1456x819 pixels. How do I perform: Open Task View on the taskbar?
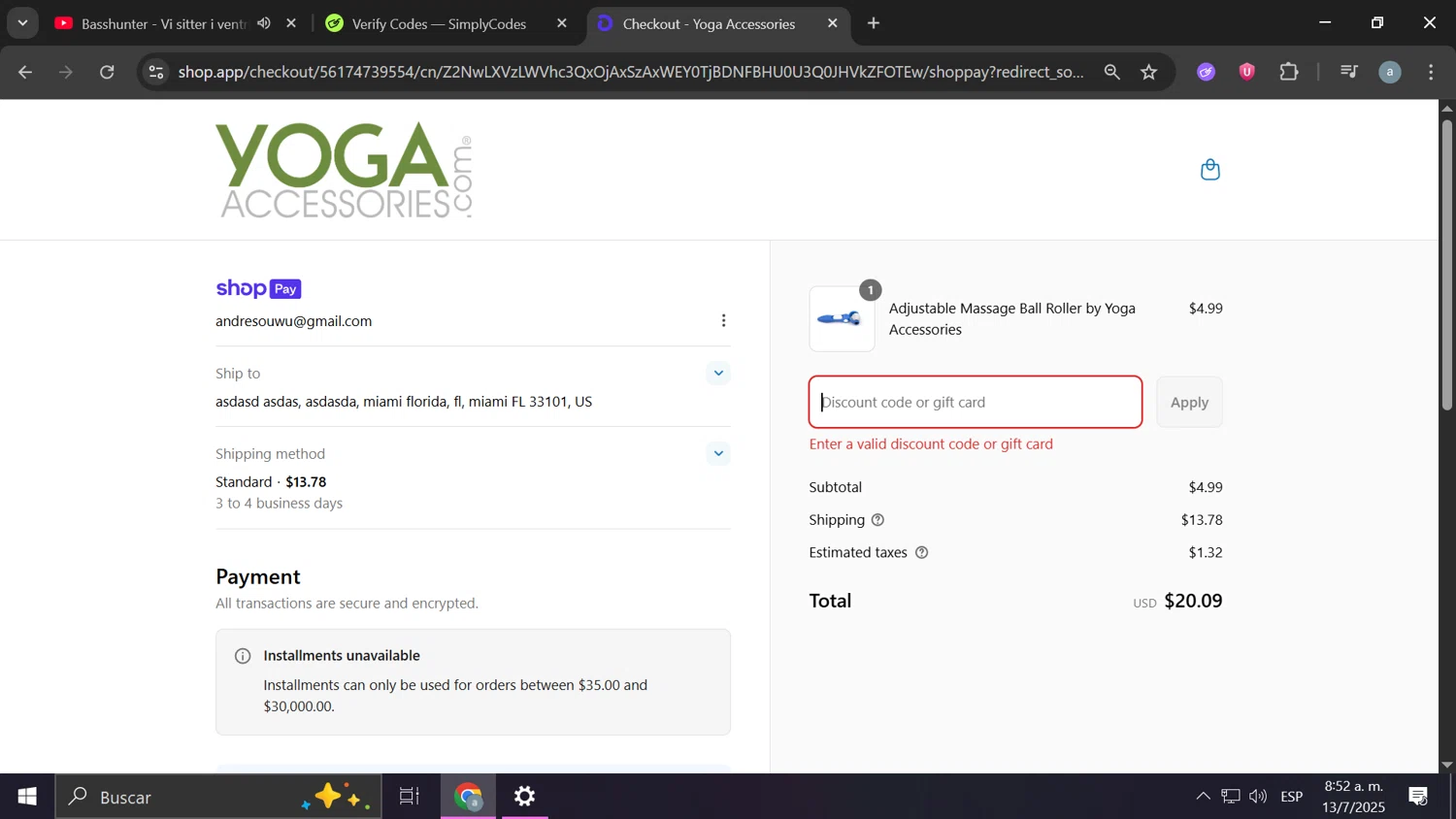(410, 797)
